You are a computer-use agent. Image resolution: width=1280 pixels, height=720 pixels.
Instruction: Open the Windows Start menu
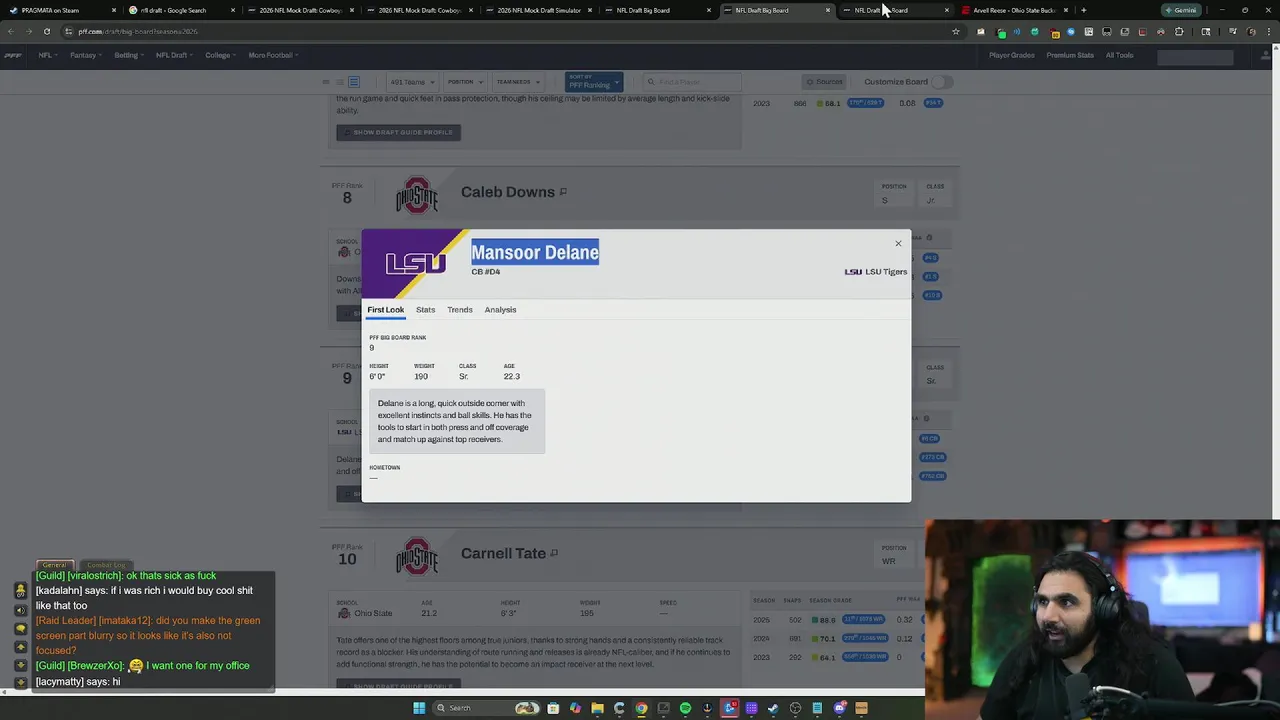pyautogui.click(x=419, y=708)
